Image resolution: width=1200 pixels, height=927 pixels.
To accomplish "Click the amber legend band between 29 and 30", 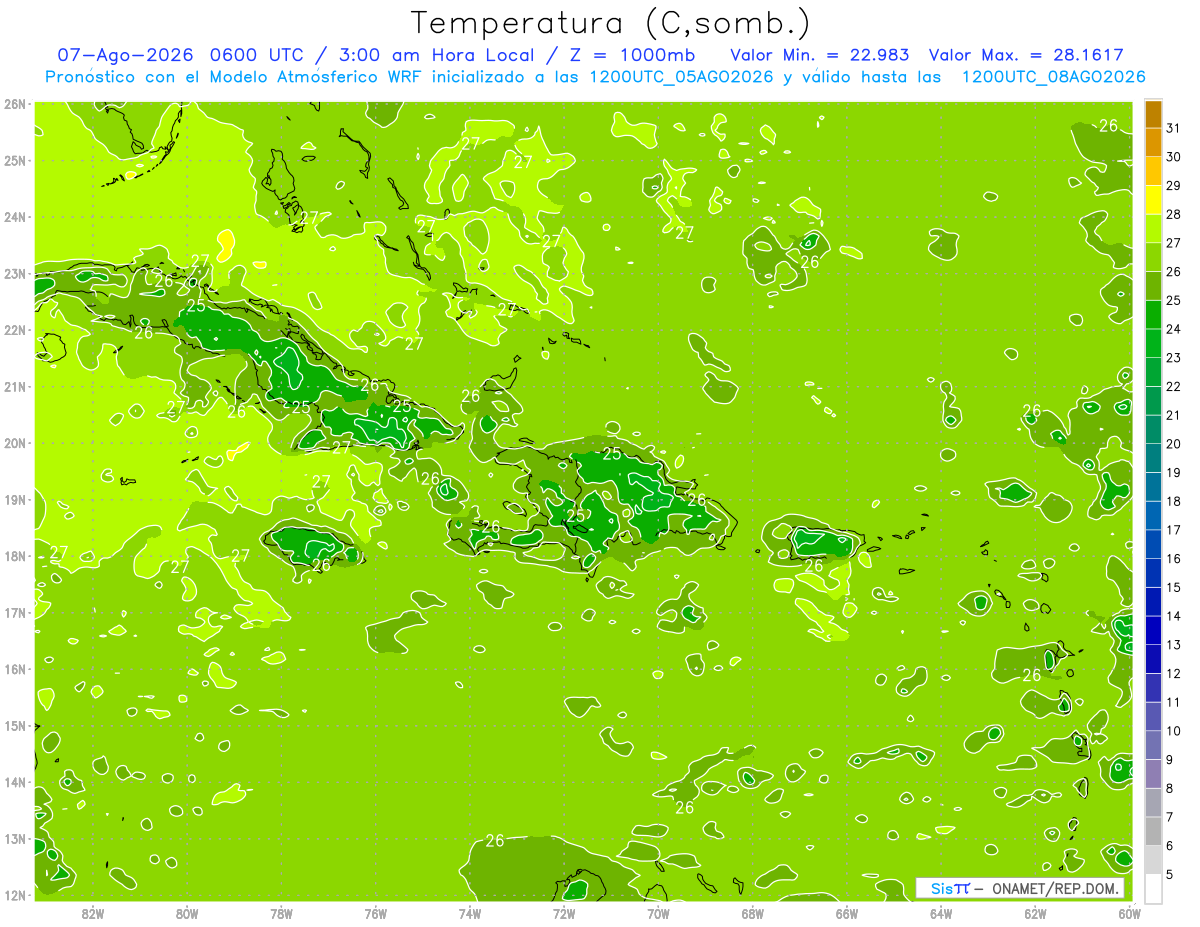I will click(x=1152, y=172).
